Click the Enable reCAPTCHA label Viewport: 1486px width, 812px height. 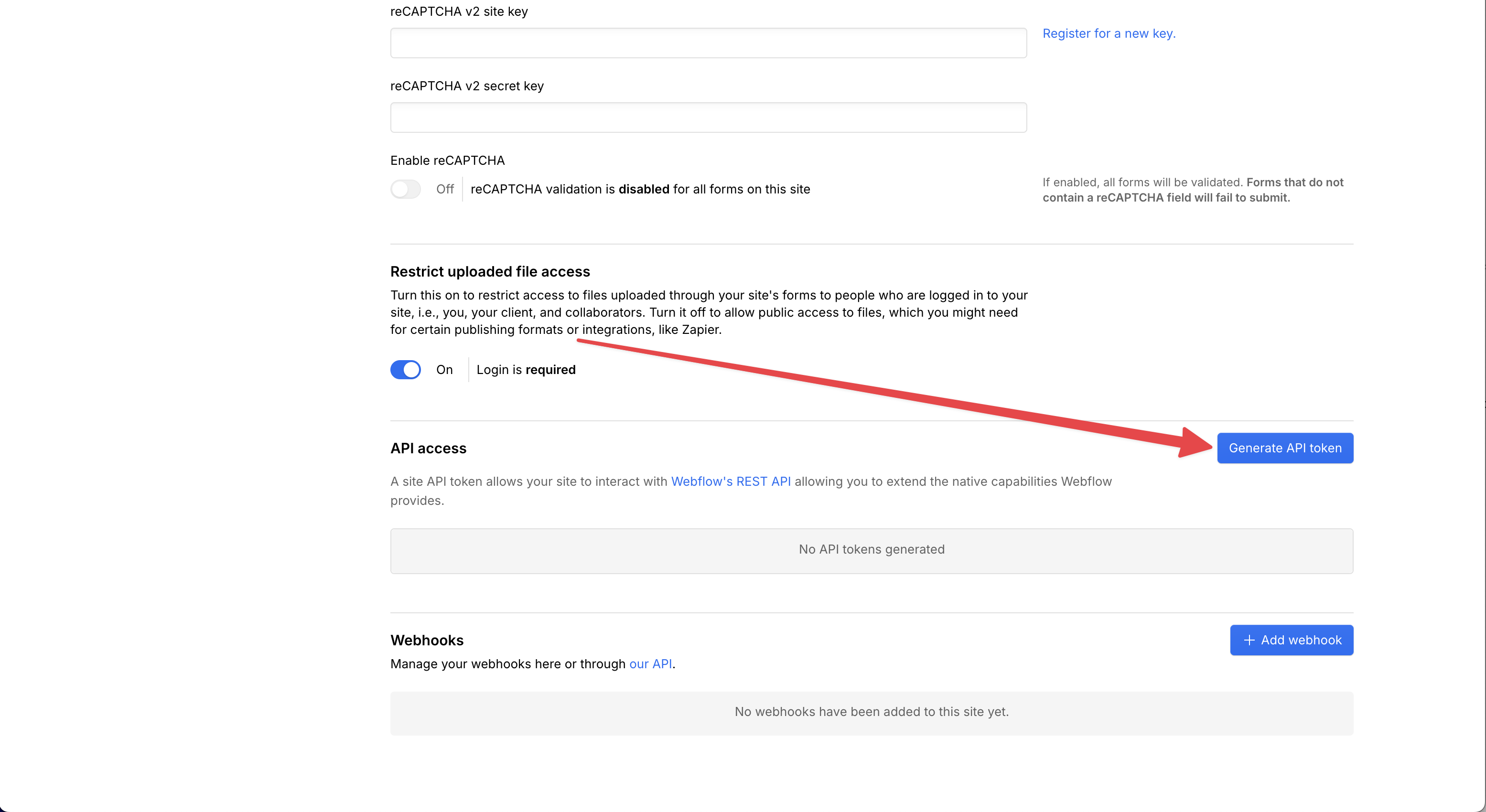(x=448, y=160)
